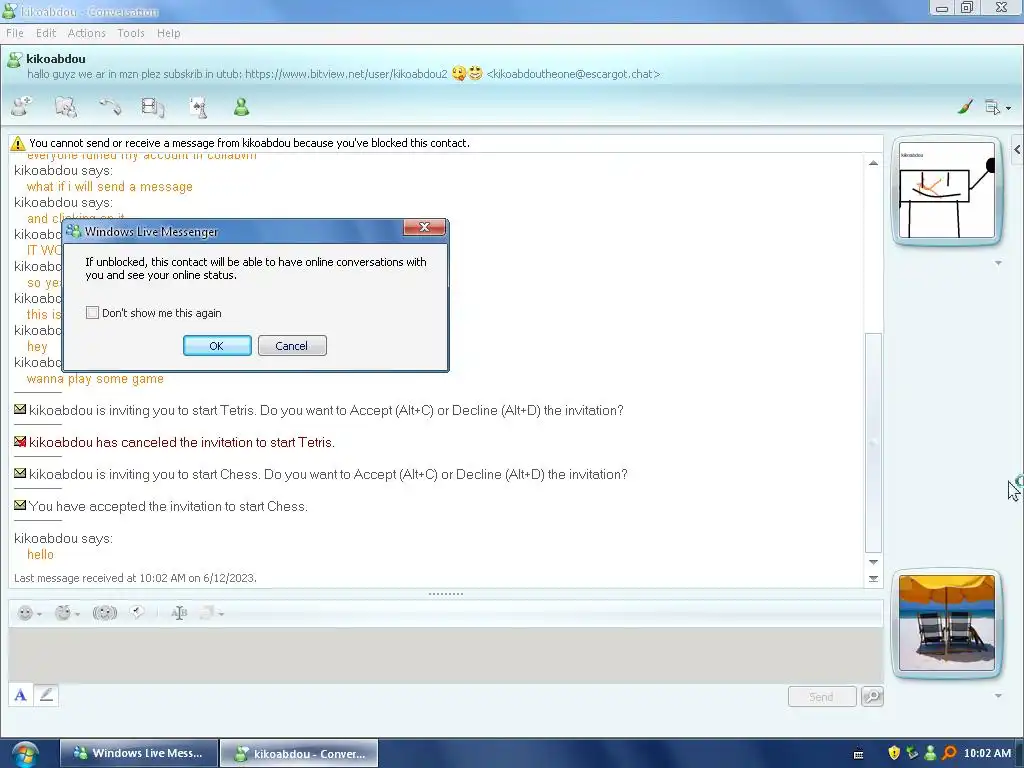
Task: Click kikoabdou's drawing display picture
Action: pyautogui.click(x=946, y=190)
